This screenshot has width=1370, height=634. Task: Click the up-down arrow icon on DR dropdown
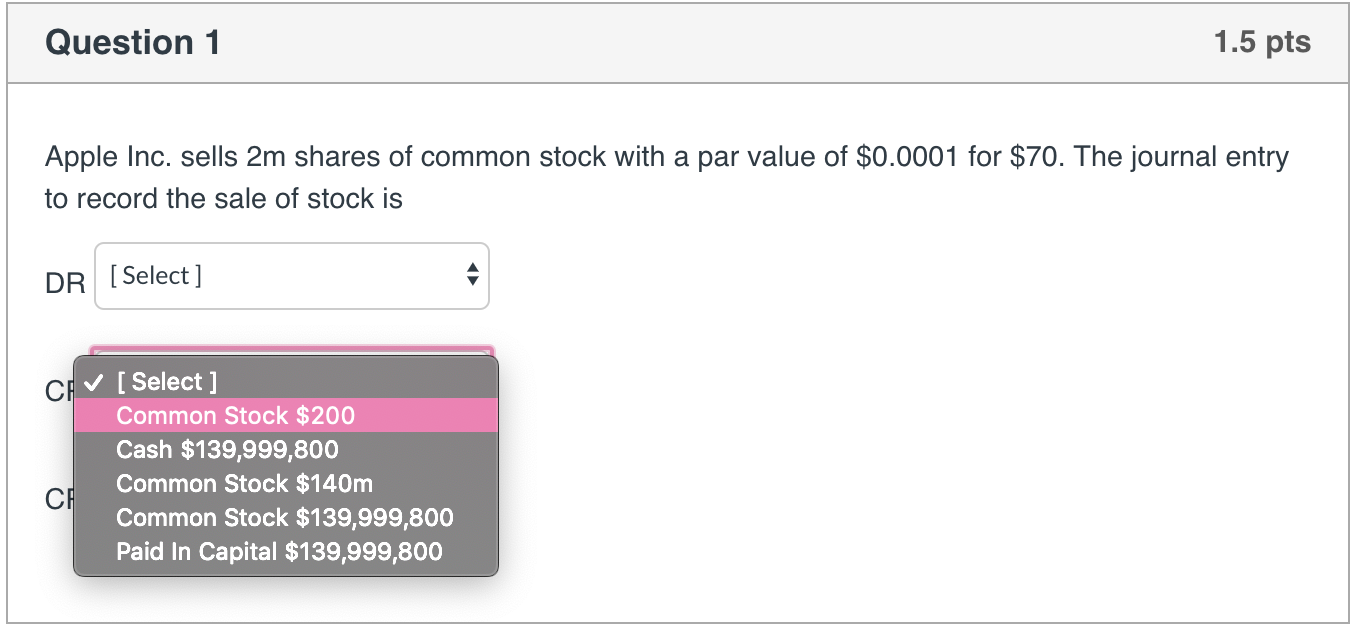(x=471, y=275)
